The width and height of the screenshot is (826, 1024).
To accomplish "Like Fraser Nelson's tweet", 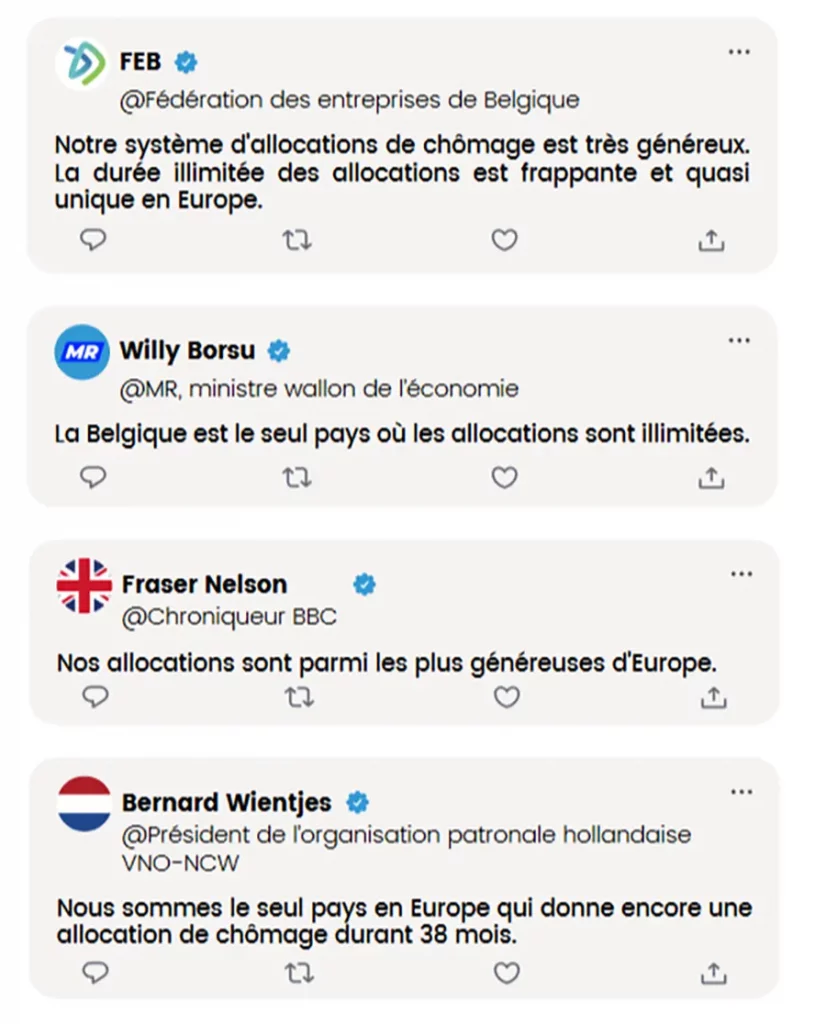I will point(507,697).
